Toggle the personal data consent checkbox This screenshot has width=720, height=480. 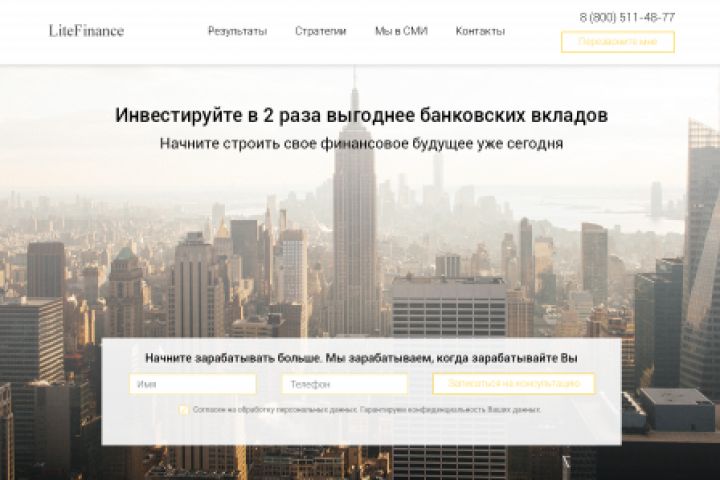click(184, 410)
